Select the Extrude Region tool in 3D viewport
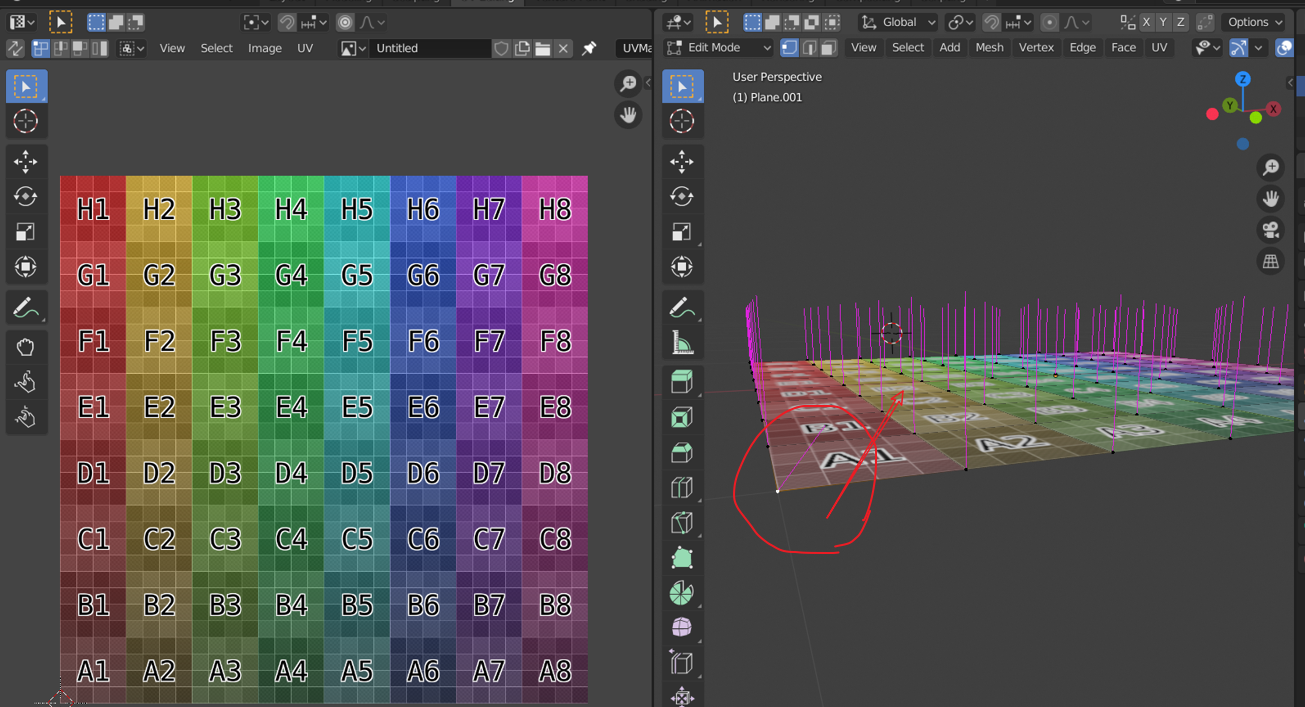Screen dimensions: 1305x707 [x=681, y=381]
